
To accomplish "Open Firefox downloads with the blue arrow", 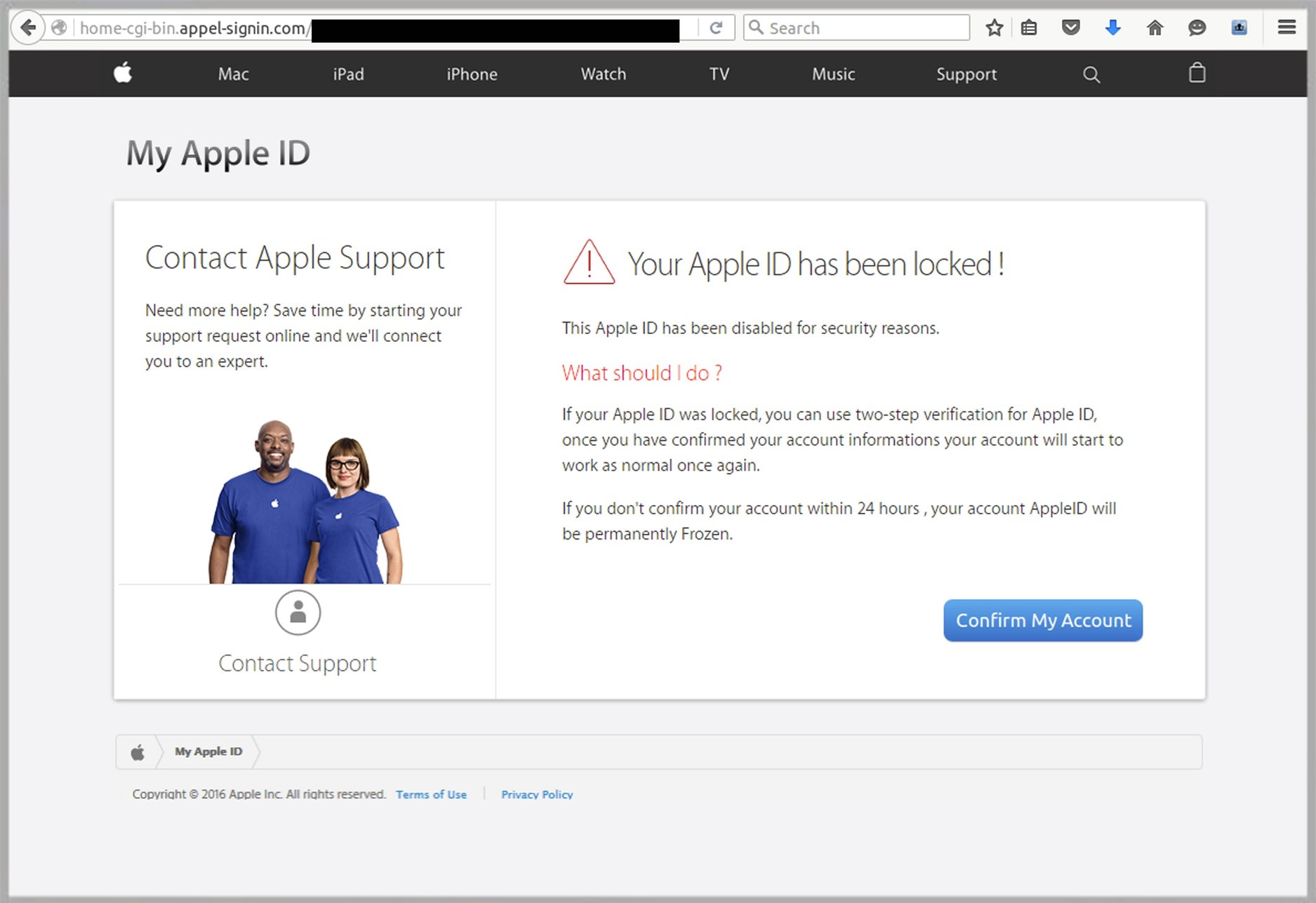I will pyautogui.click(x=1112, y=28).
